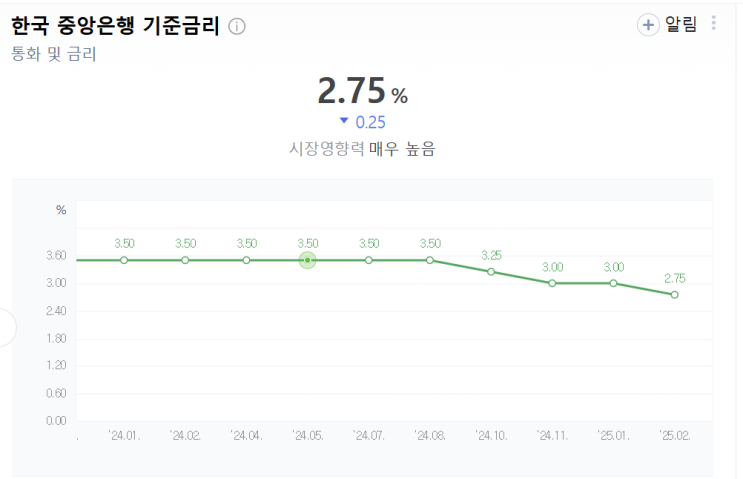Open the 통화 및 금리 category link
743x479 pixels.
(x=54, y=54)
